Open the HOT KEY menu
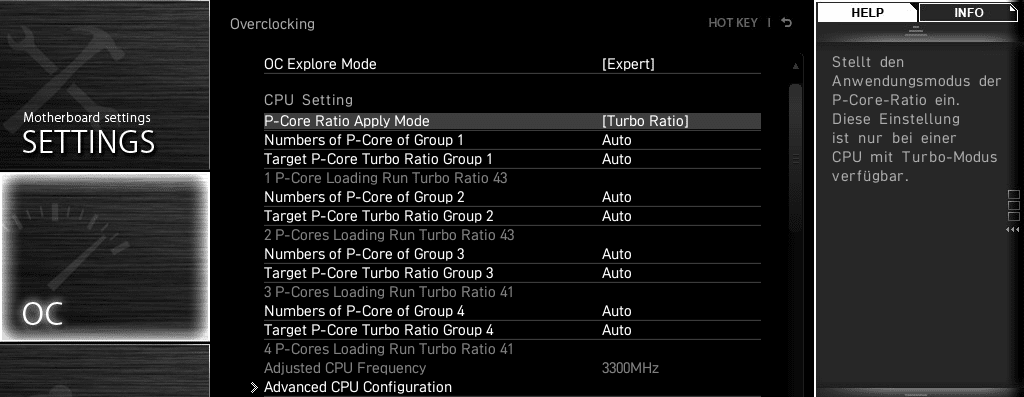The width and height of the screenshot is (1024, 397). 733,23
